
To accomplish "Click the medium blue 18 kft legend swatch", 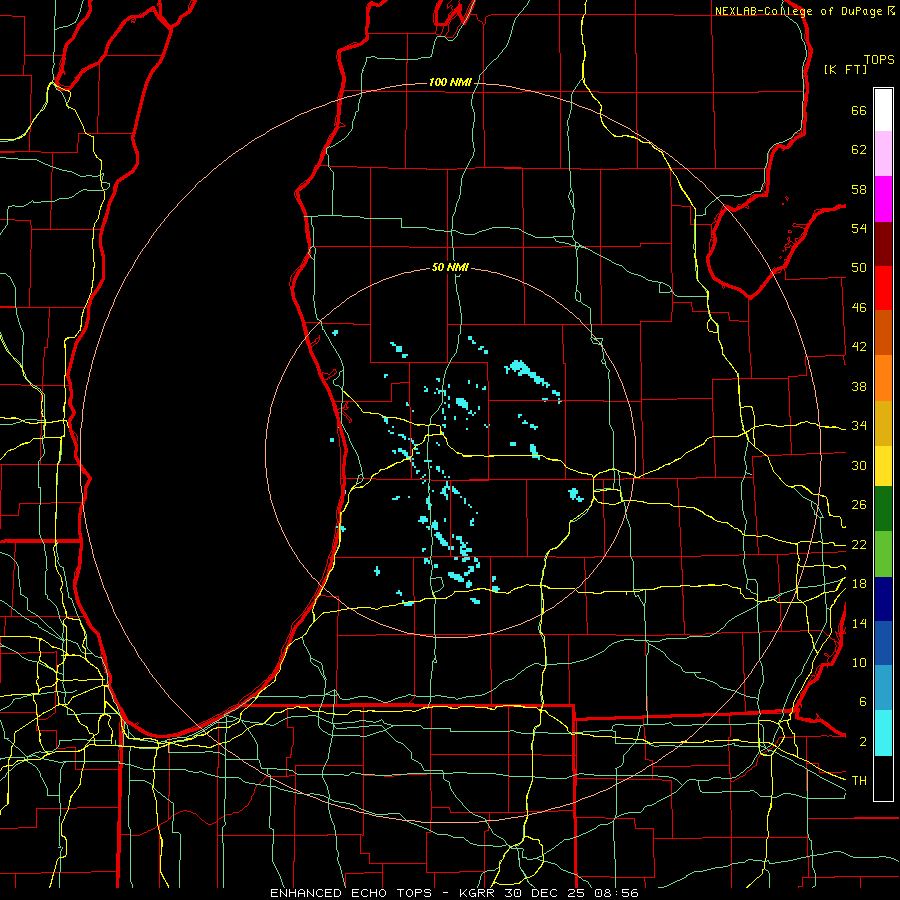I will (883, 643).
